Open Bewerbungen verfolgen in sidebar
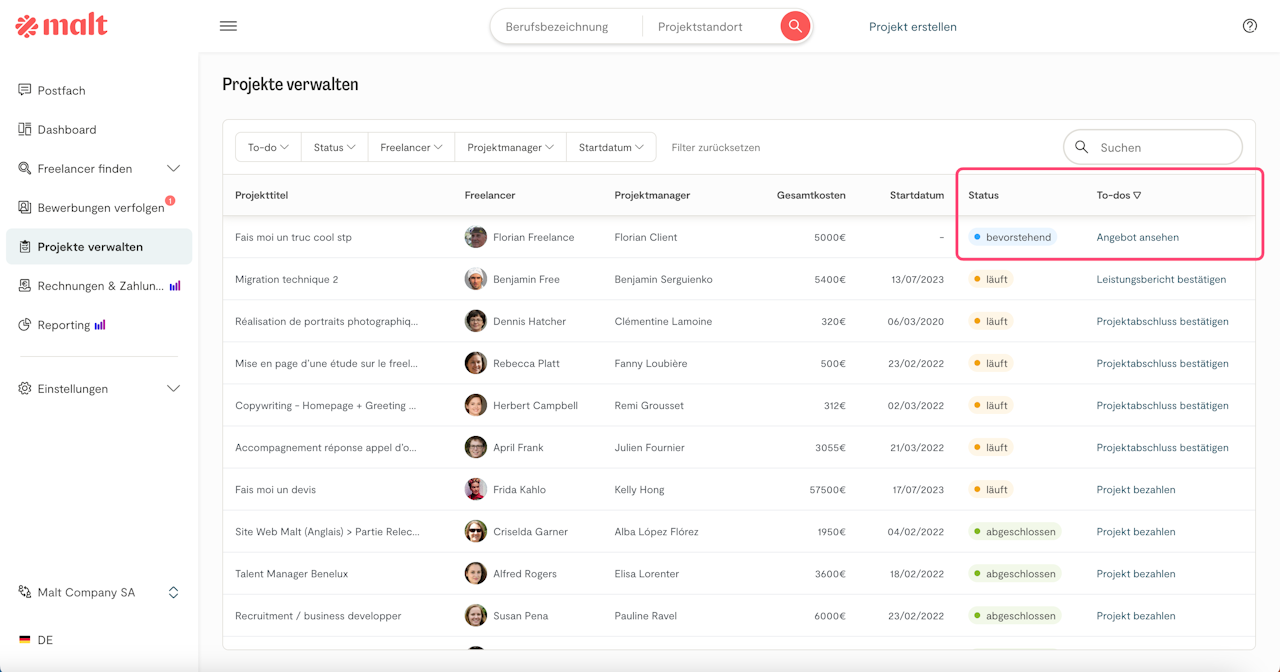The height and width of the screenshot is (672, 1280). [100, 208]
